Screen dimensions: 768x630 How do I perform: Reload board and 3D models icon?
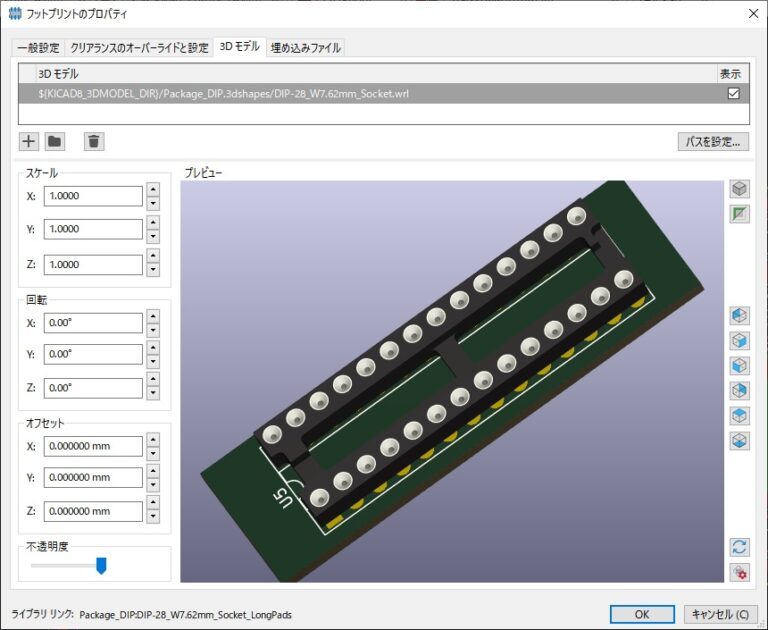pyautogui.click(x=740, y=547)
